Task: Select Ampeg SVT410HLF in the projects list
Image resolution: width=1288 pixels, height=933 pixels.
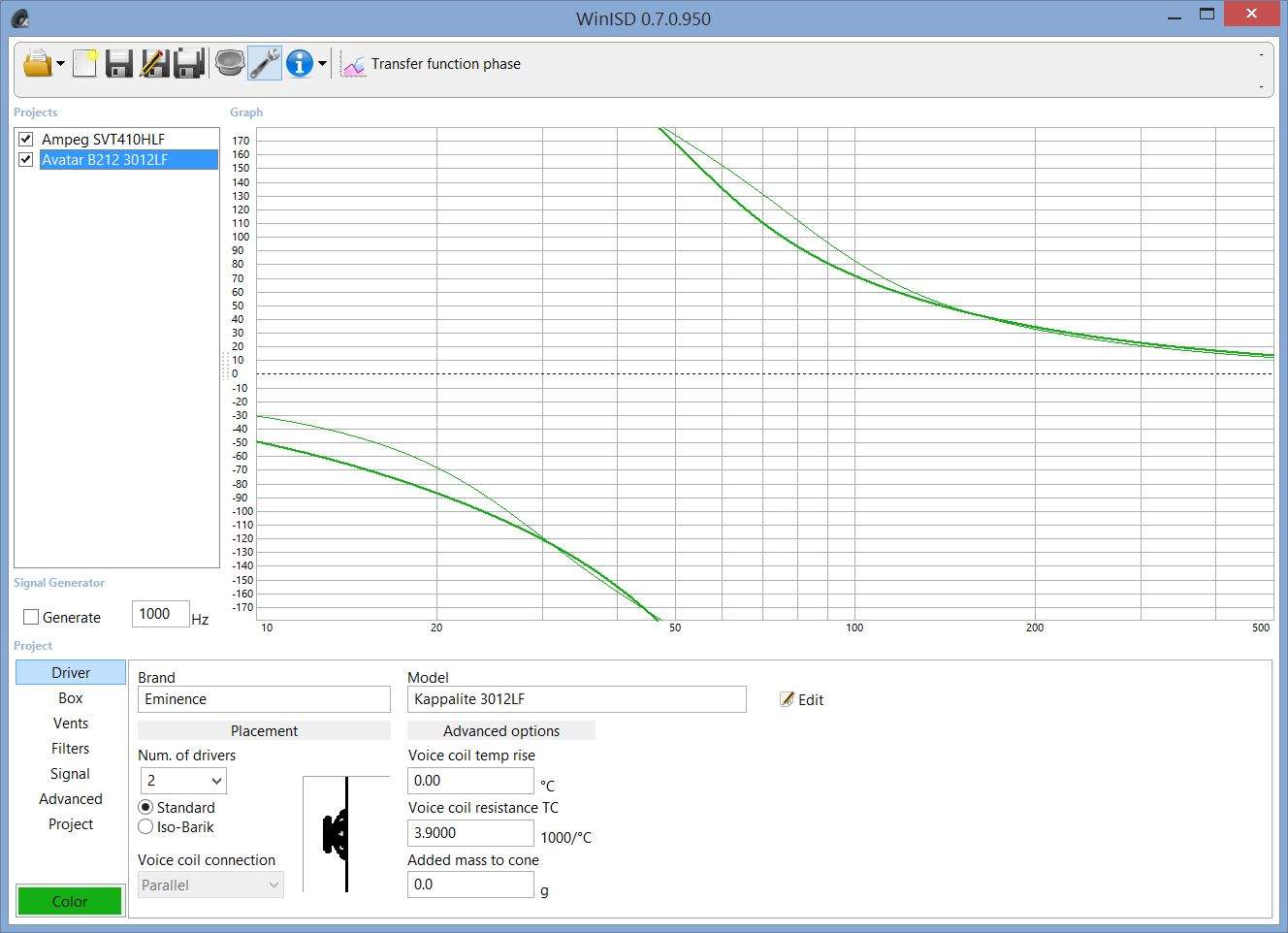Action: [x=103, y=139]
